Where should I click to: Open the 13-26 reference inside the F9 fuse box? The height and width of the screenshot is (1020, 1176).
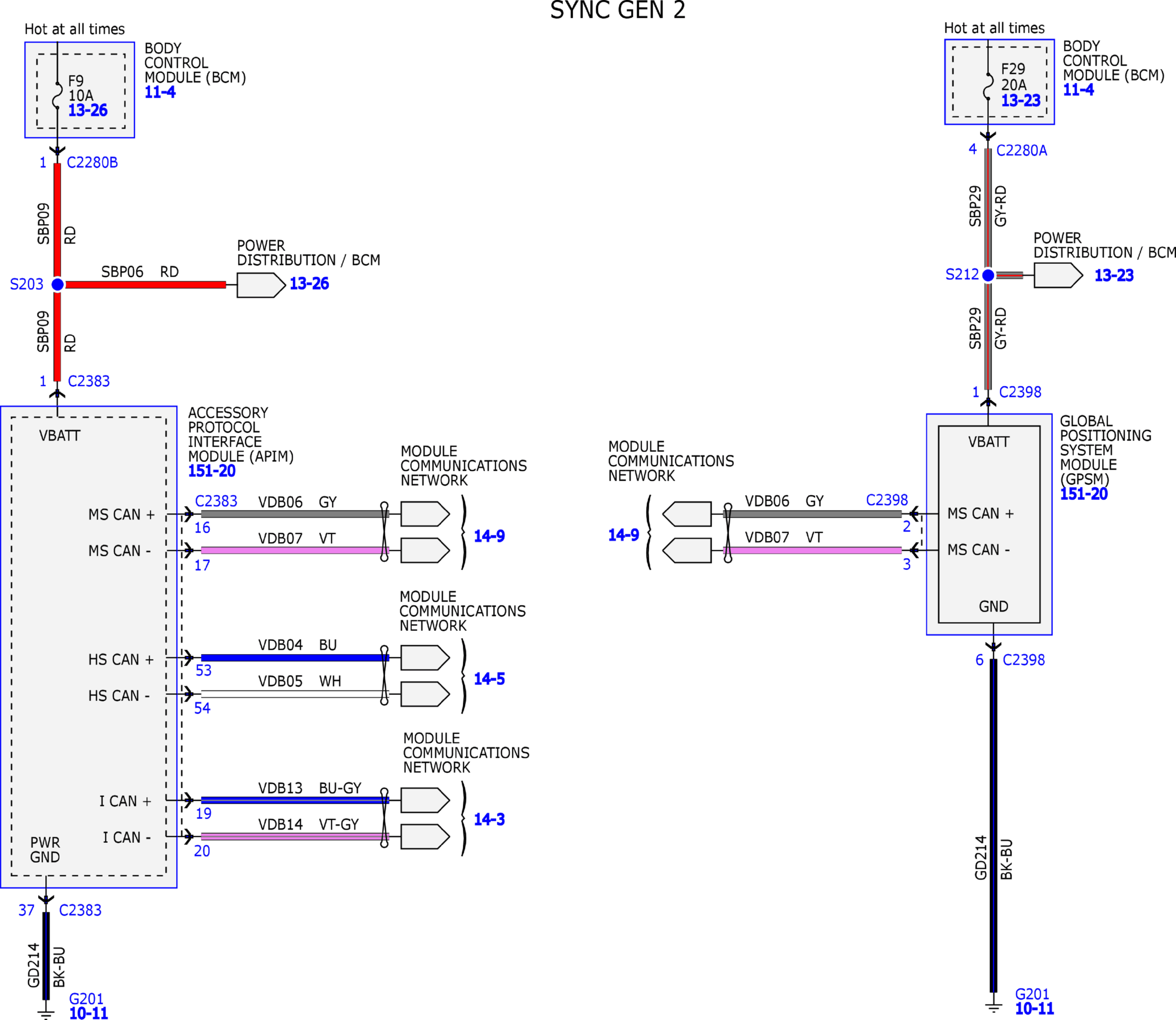88,110
